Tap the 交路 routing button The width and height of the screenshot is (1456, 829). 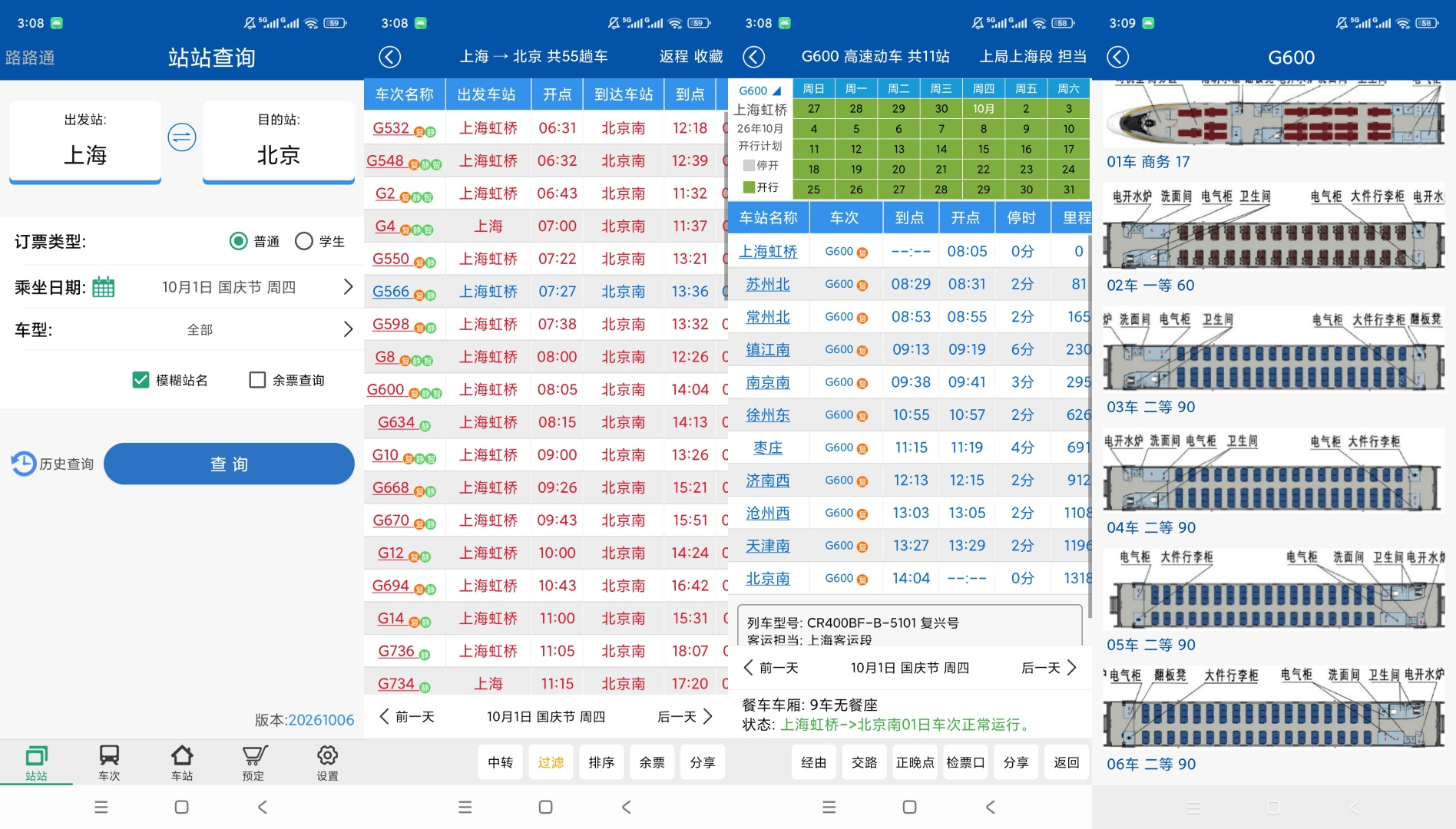(865, 762)
